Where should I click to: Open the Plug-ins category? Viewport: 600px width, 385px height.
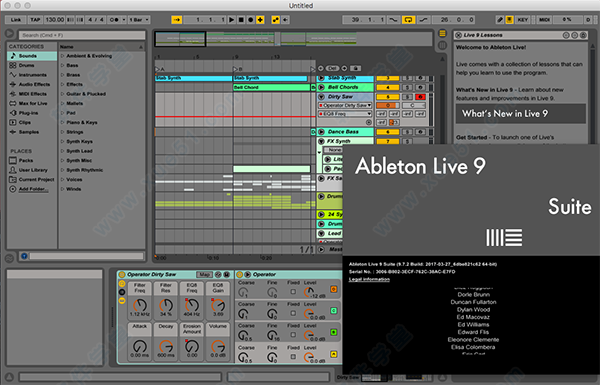pos(32,113)
